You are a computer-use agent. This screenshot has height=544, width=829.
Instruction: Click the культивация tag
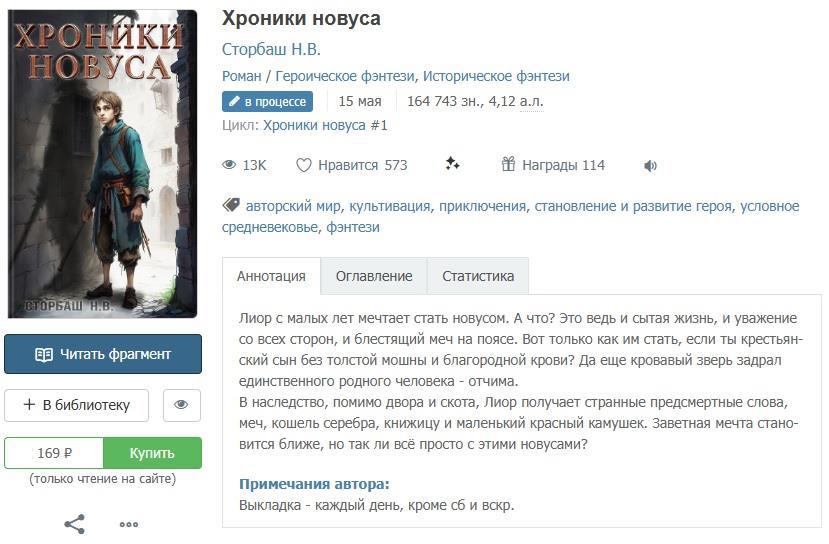pyautogui.click(x=390, y=206)
